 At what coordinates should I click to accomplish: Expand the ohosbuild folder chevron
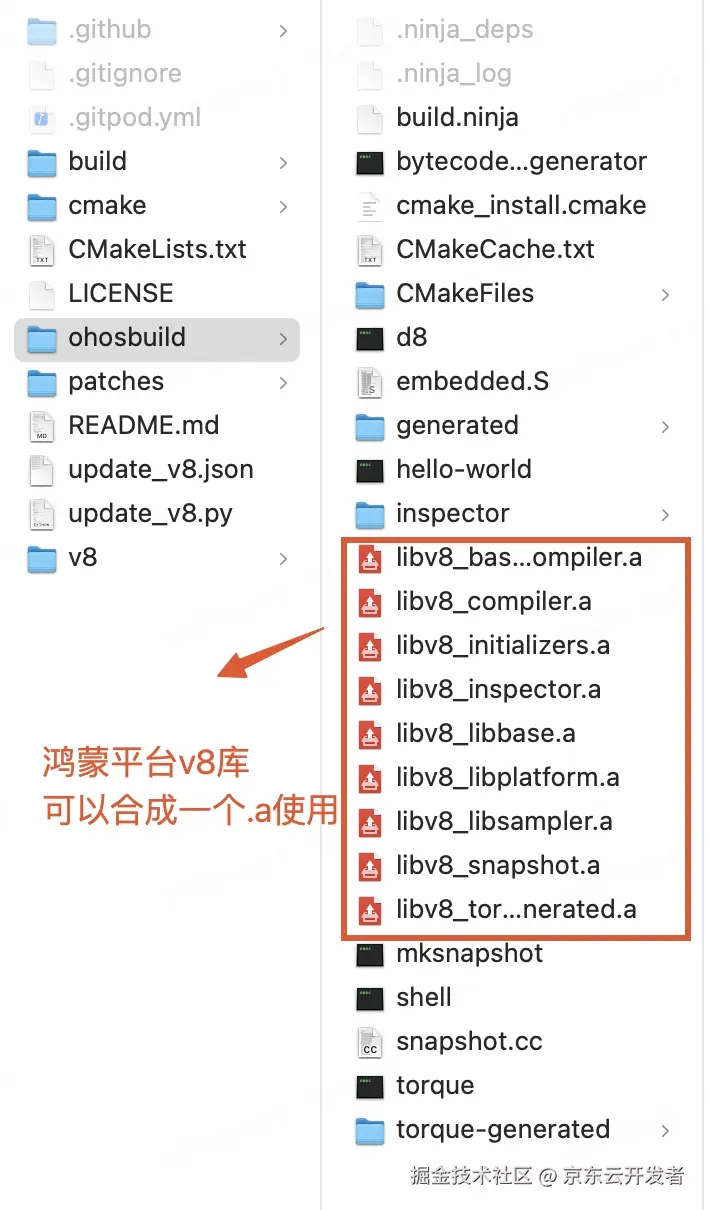pos(284,338)
